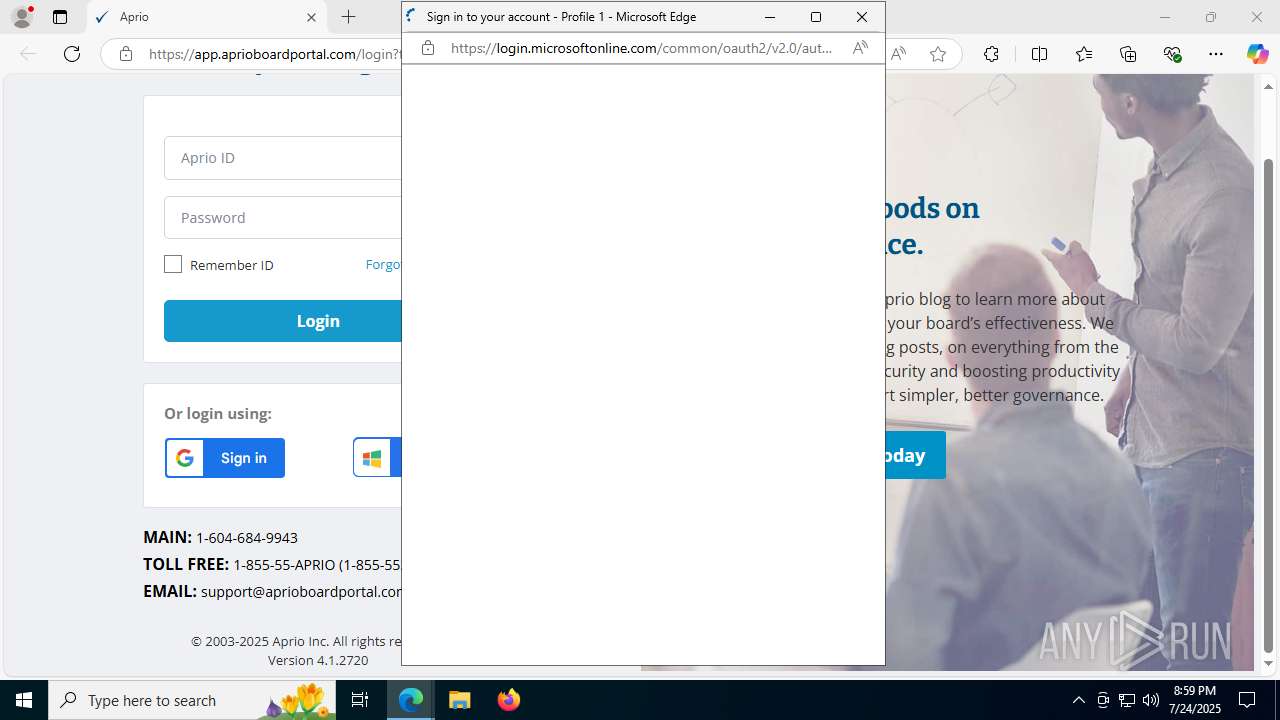Check the Remember ID checkbox

click(x=173, y=264)
